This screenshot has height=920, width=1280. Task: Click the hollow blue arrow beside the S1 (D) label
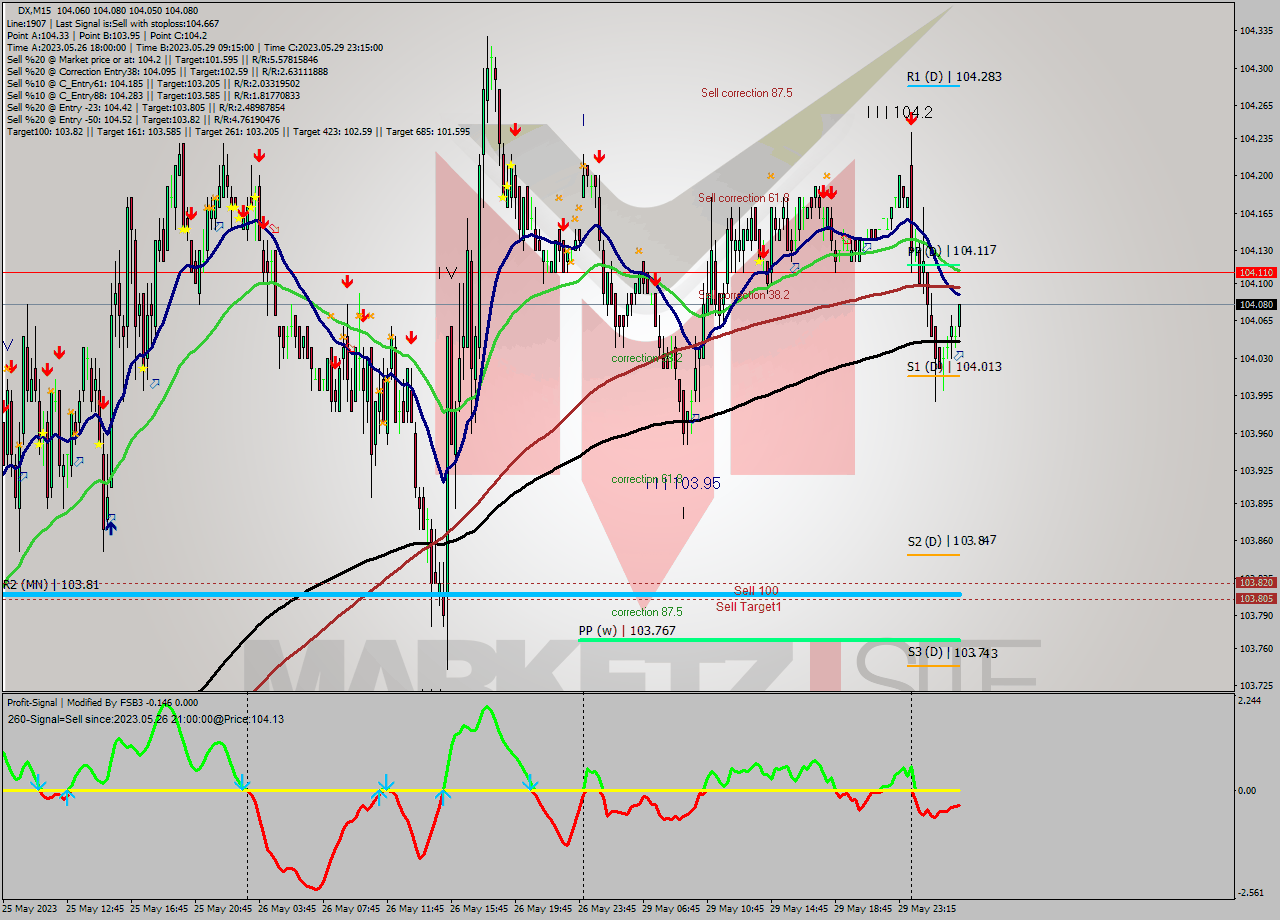[958, 355]
